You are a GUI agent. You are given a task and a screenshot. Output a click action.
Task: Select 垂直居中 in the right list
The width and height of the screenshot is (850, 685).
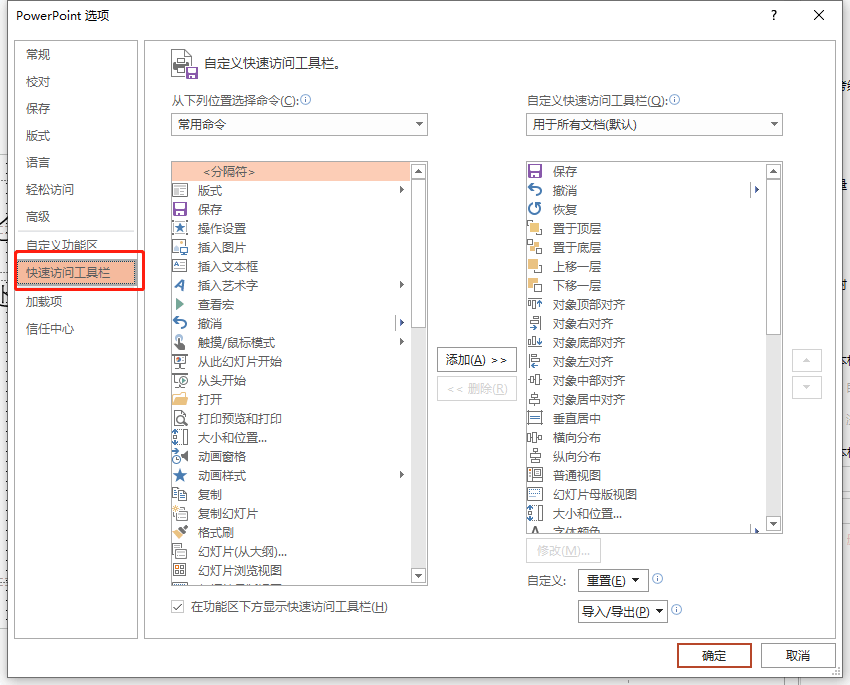point(590,418)
